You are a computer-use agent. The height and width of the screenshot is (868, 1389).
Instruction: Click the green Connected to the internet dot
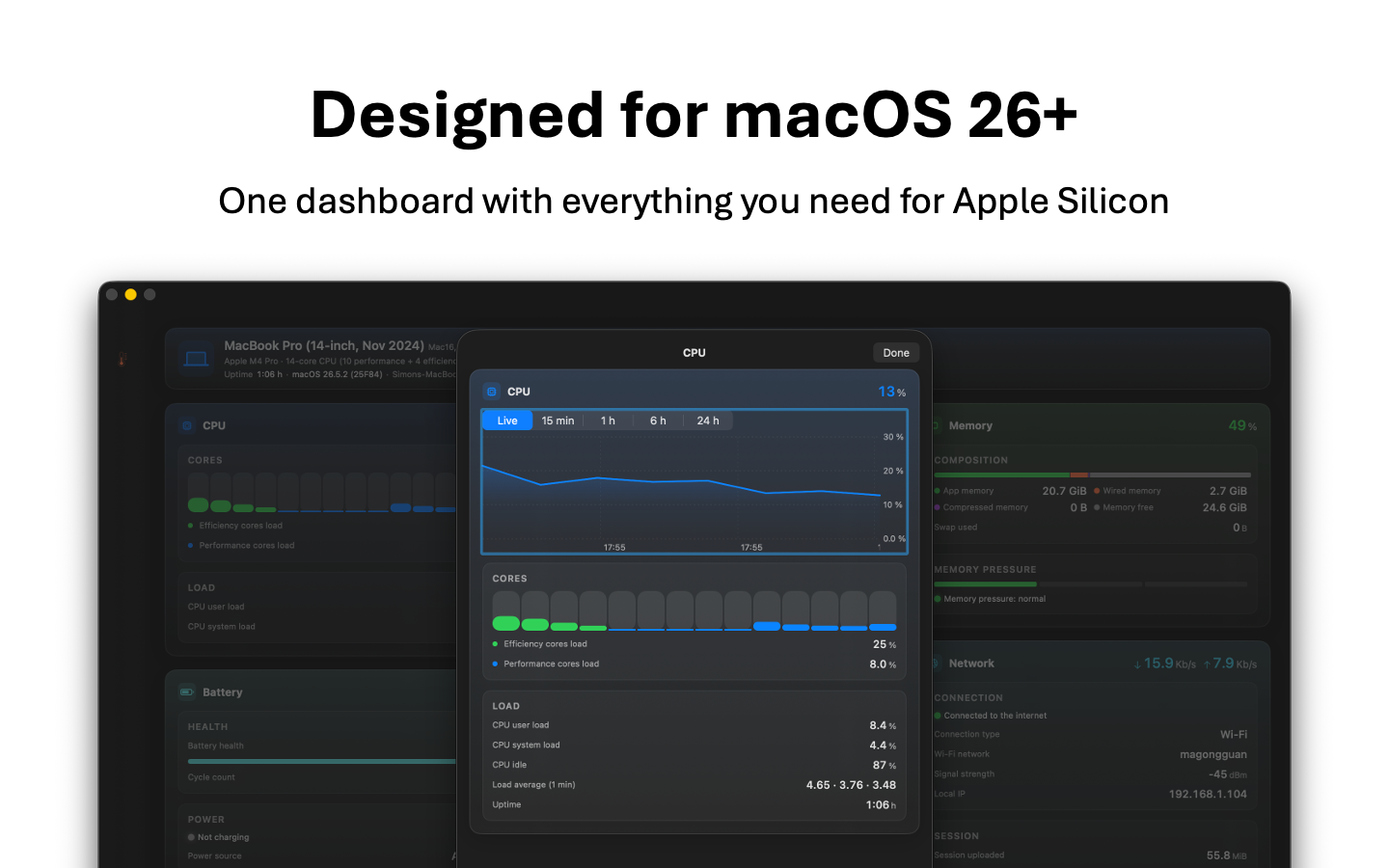coord(937,716)
